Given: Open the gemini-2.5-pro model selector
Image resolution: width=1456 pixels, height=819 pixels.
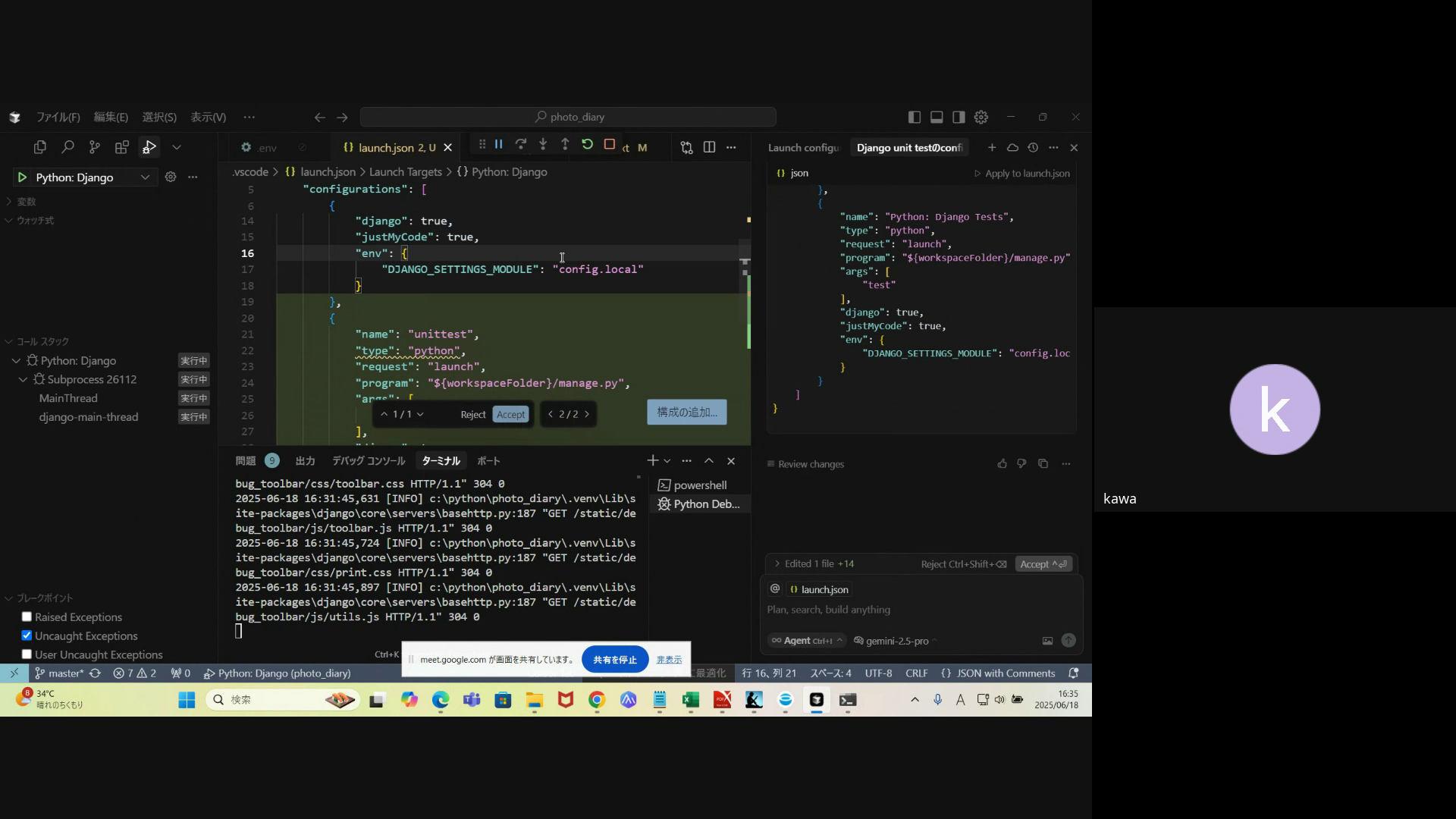Looking at the screenshot, I should tap(896, 641).
